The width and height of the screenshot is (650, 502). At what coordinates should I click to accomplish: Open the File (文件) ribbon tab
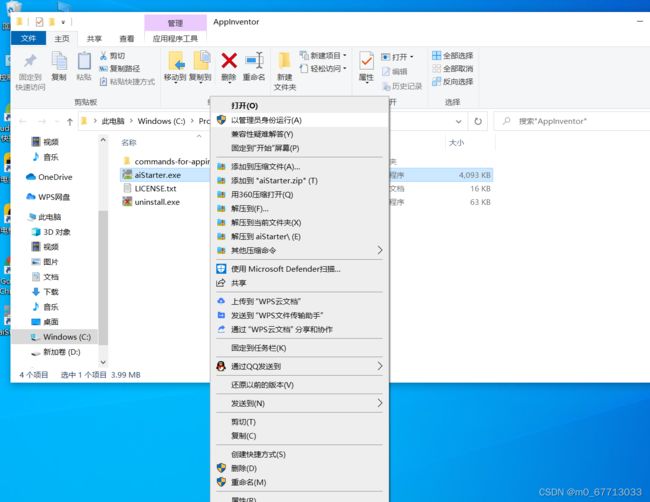[x=28, y=39]
